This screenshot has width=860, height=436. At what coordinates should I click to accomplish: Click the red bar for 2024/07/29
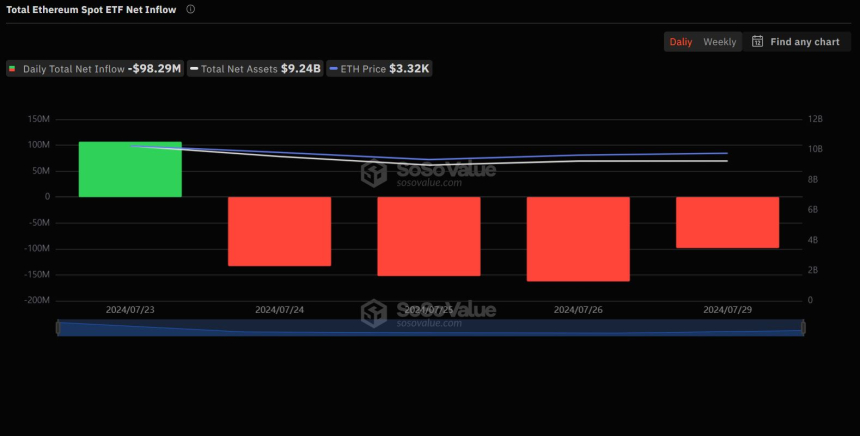point(727,222)
